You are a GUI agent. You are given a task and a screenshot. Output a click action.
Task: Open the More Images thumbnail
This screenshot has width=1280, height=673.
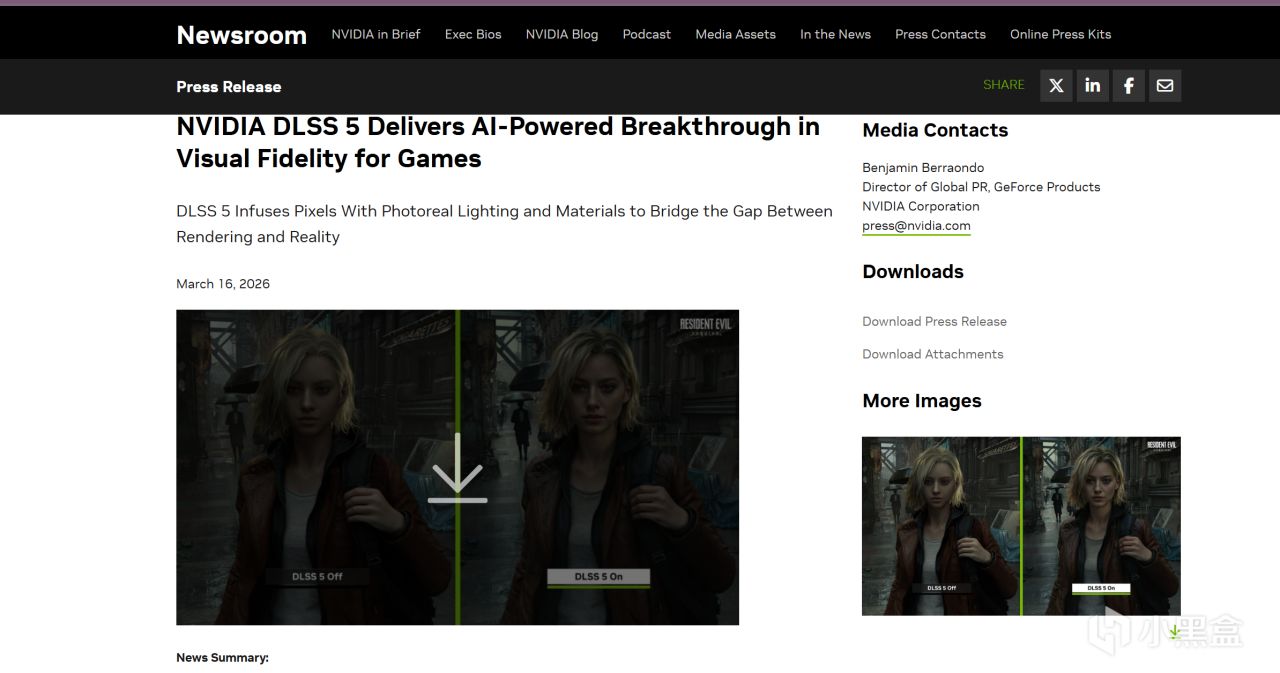click(1021, 526)
